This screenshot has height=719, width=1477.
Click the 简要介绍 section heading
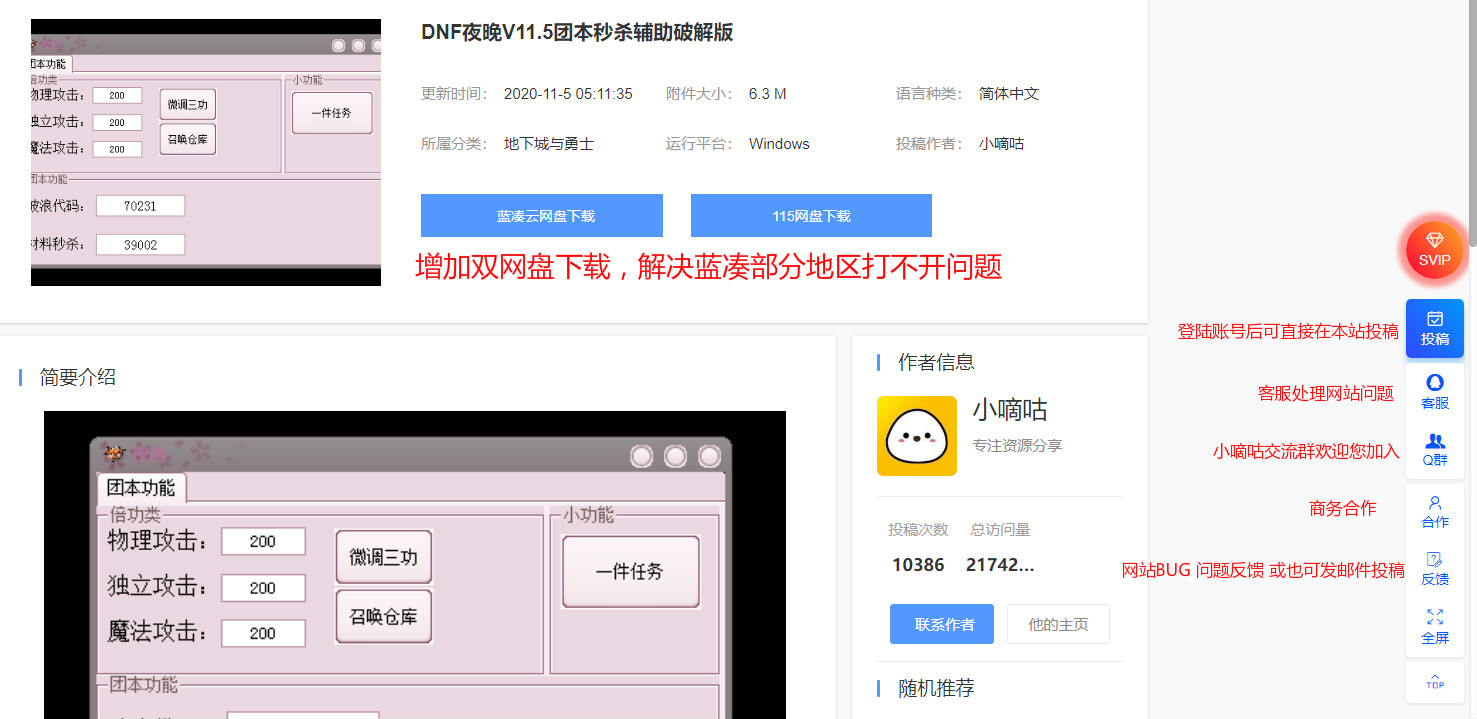[76, 377]
